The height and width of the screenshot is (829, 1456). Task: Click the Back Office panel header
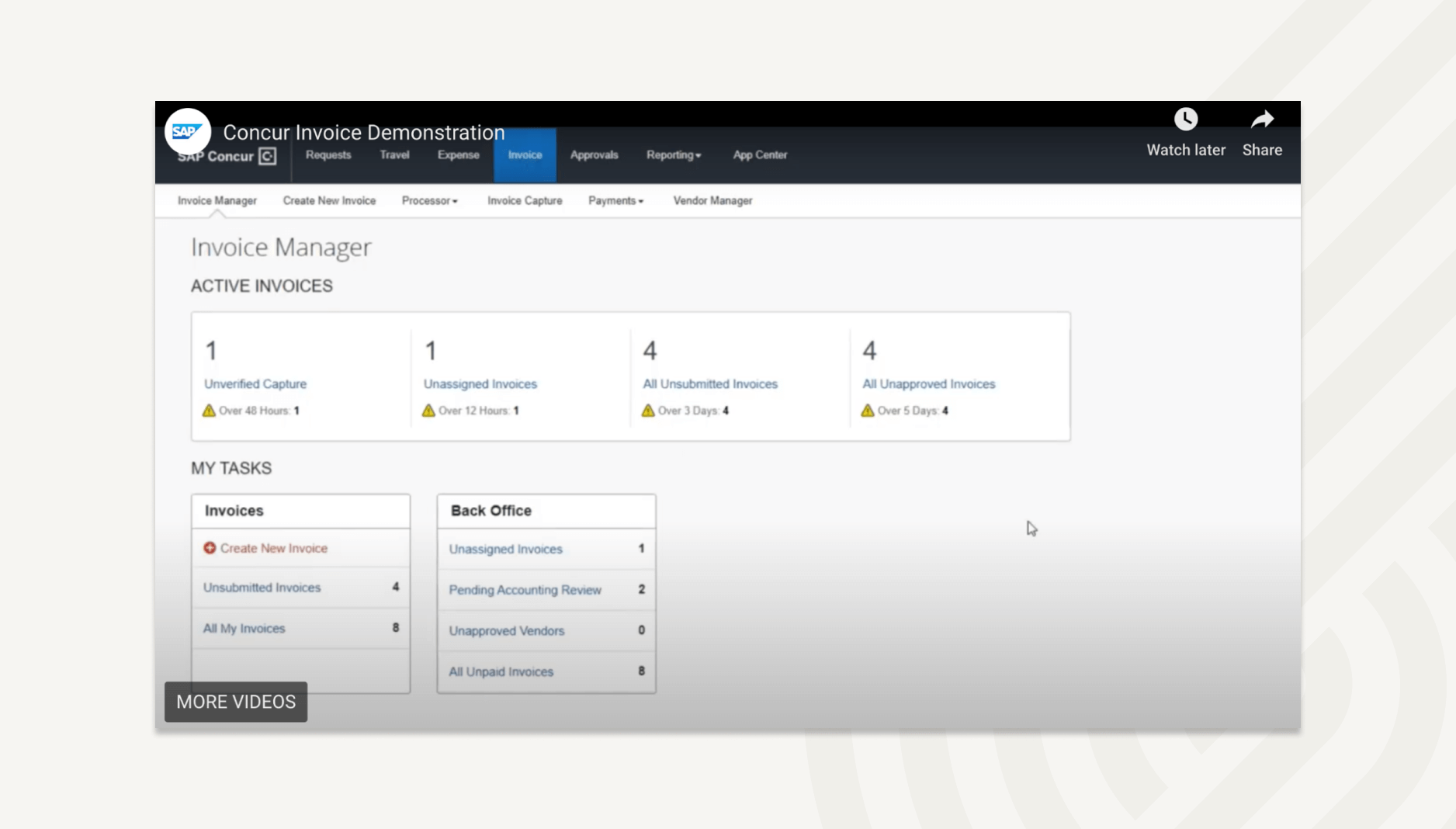tap(546, 511)
